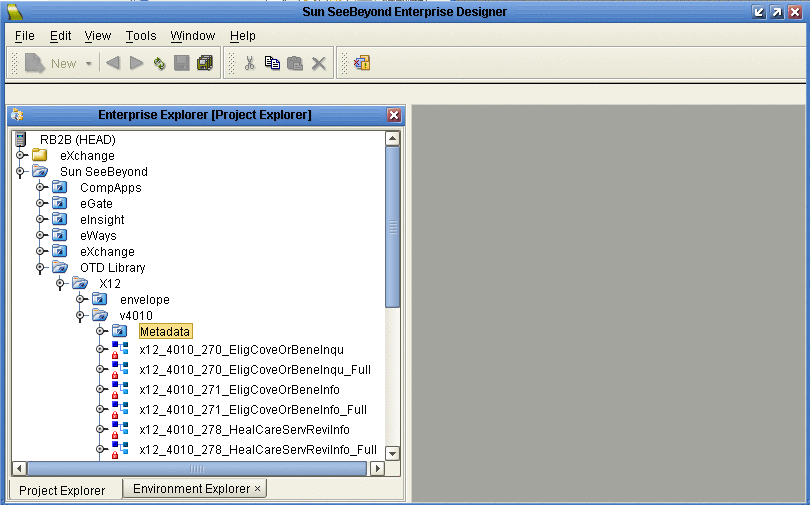Expand the top-level eXchange folder node
Screen dimensions: 810x505
pos(20,155)
